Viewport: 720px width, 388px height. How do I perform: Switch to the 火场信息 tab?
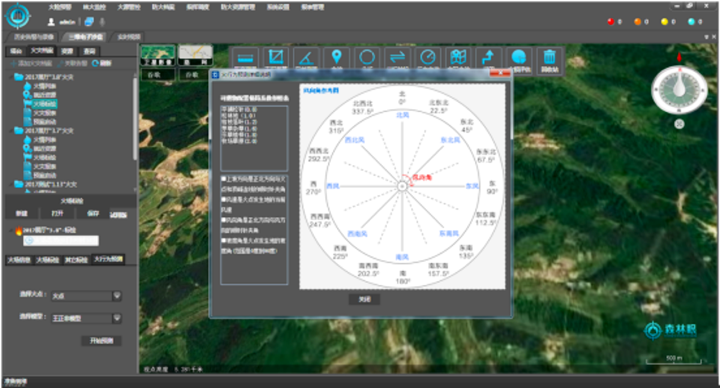[x=19, y=260]
